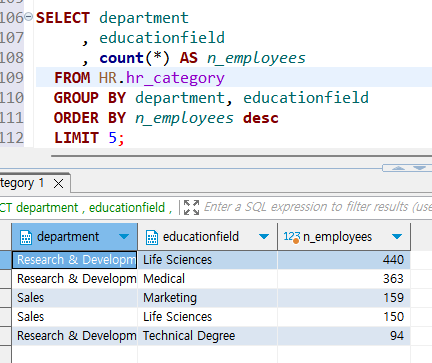
Task: Select the Sales cell in the 150 row
Action: [x=74, y=317]
